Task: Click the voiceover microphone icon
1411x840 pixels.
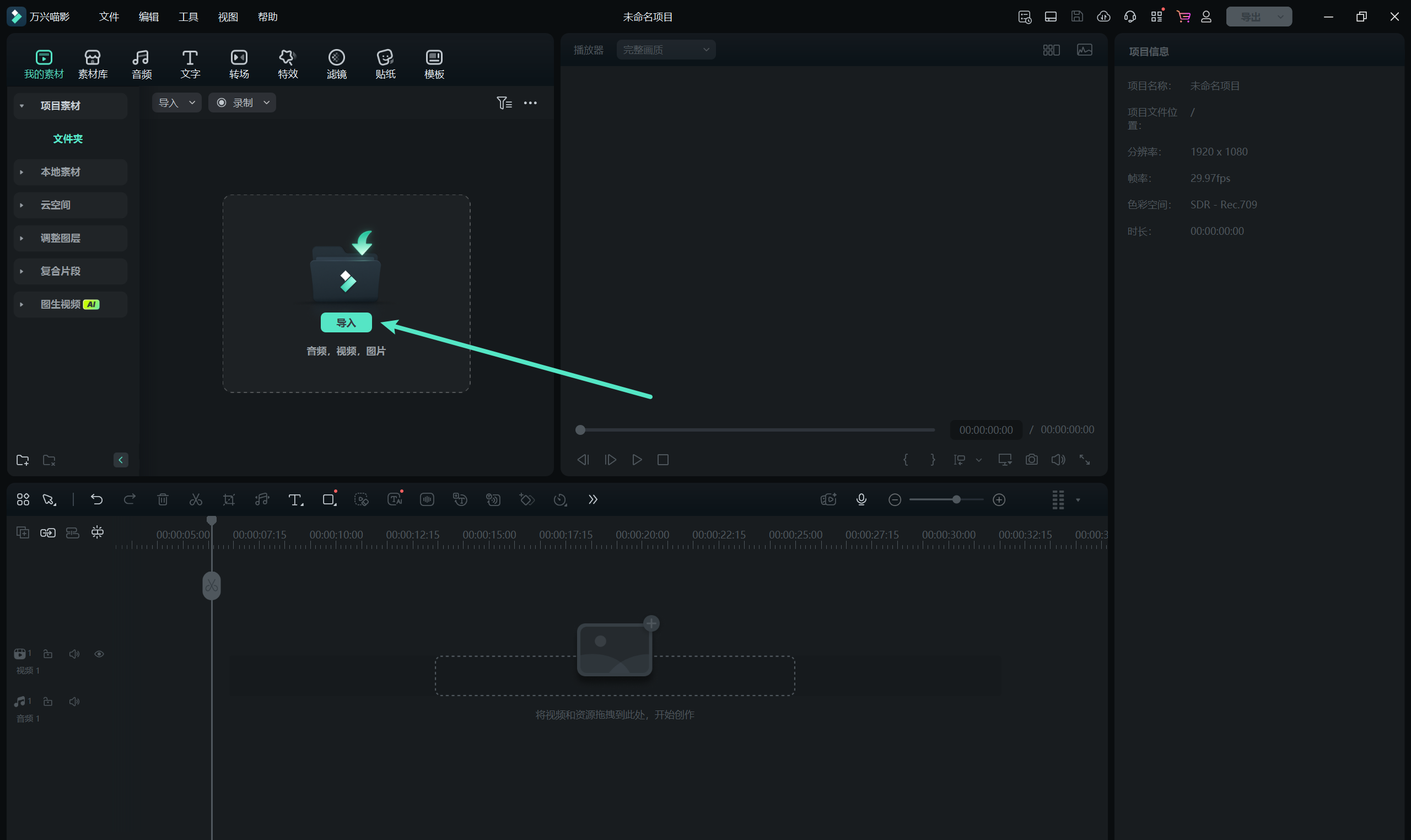Action: coord(861,499)
